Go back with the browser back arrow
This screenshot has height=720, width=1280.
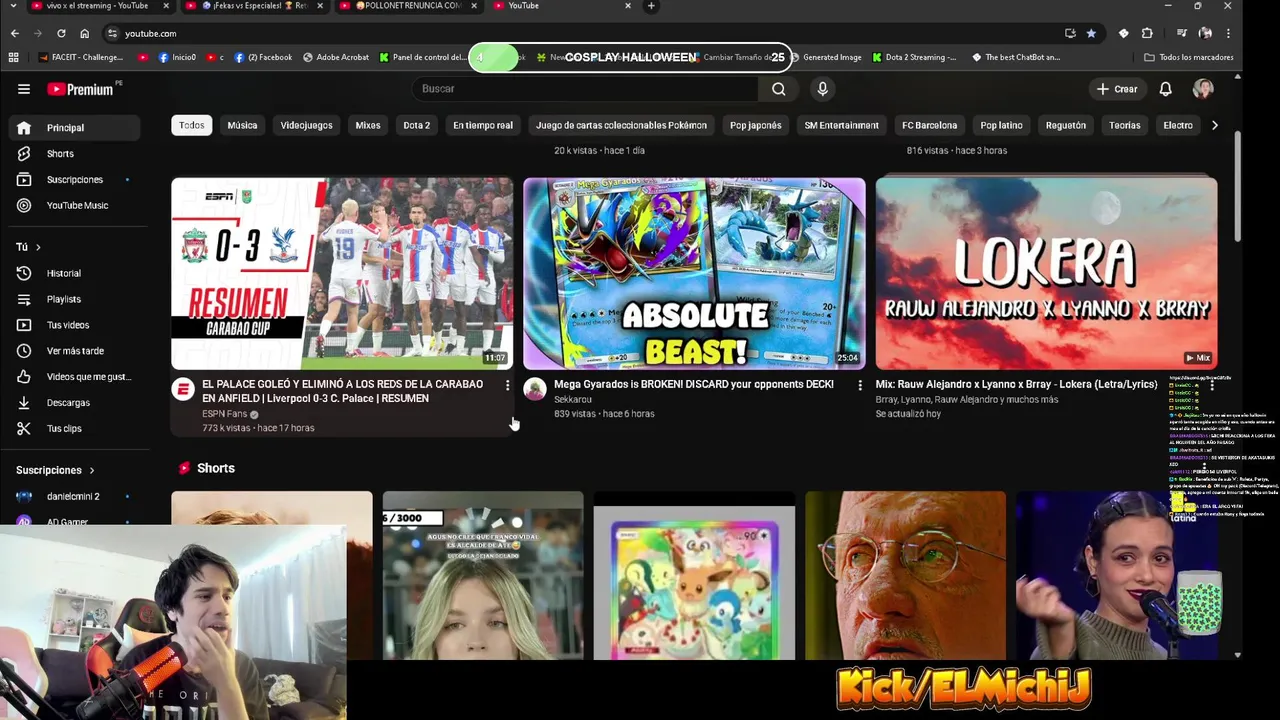coord(14,33)
